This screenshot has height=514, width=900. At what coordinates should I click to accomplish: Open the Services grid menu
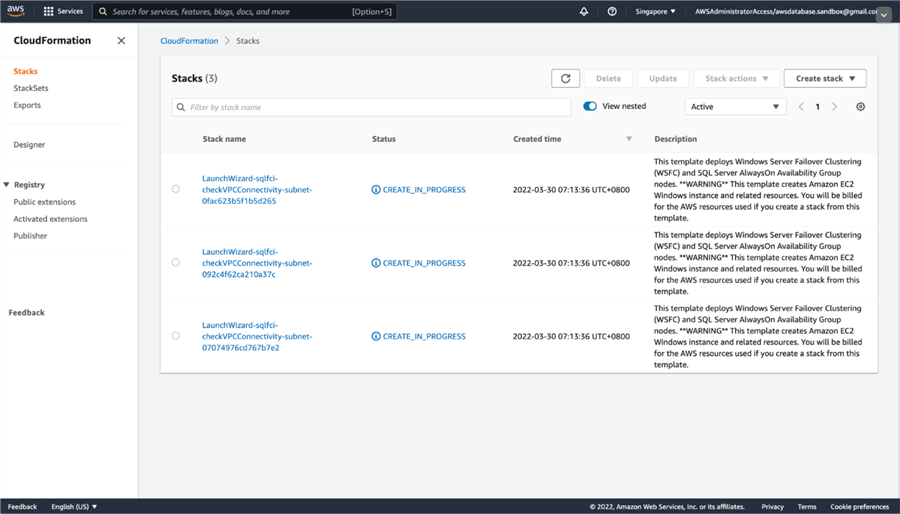click(x=63, y=11)
